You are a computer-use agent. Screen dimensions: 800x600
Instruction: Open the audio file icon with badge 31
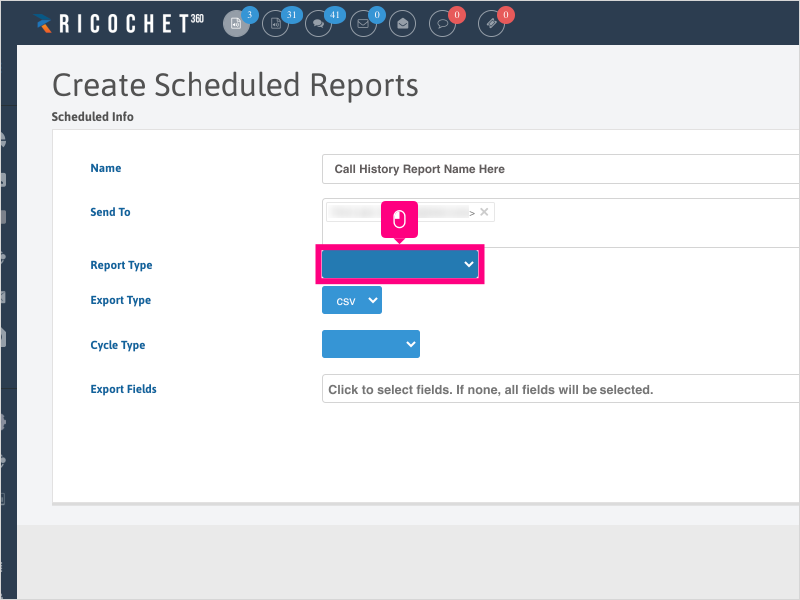pos(276,23)
